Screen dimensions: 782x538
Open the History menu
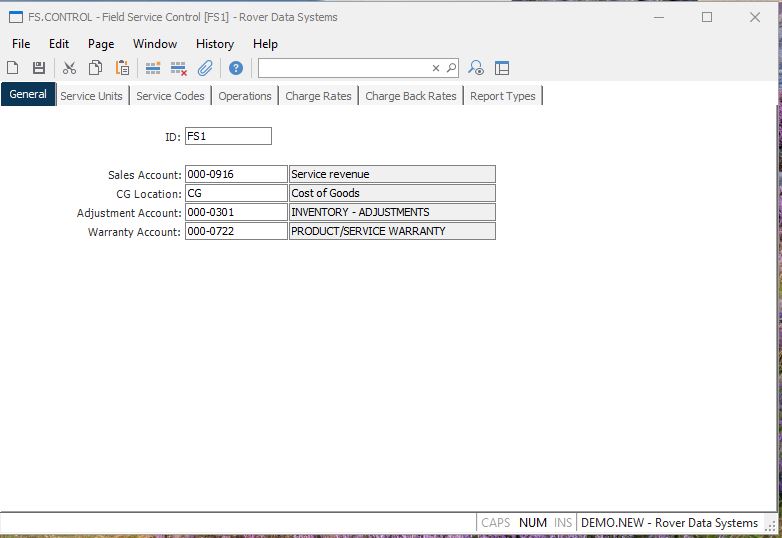(214, 44)
